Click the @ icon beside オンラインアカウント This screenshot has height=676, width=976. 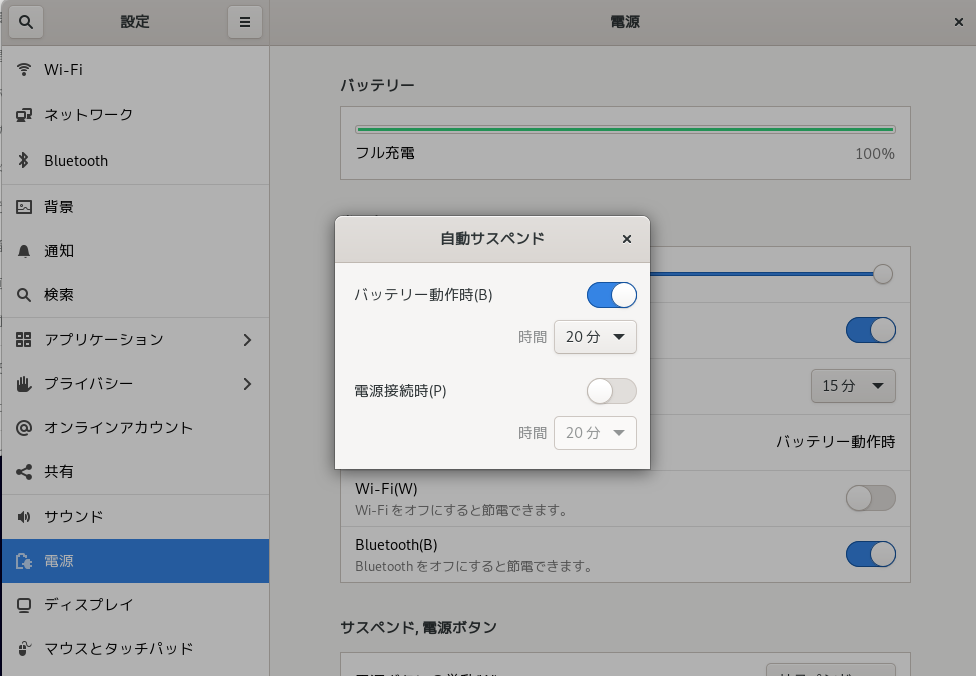coord(24,428)
